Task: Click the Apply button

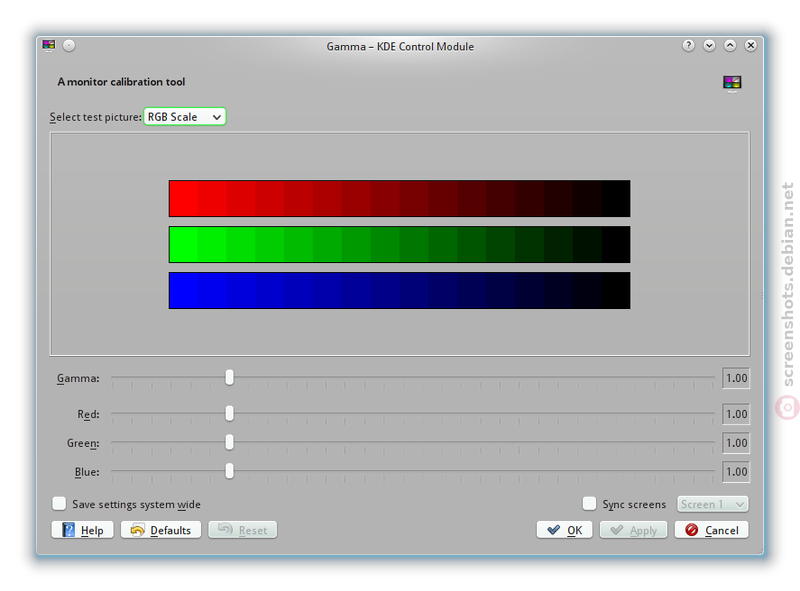Action: coord(633,530)
